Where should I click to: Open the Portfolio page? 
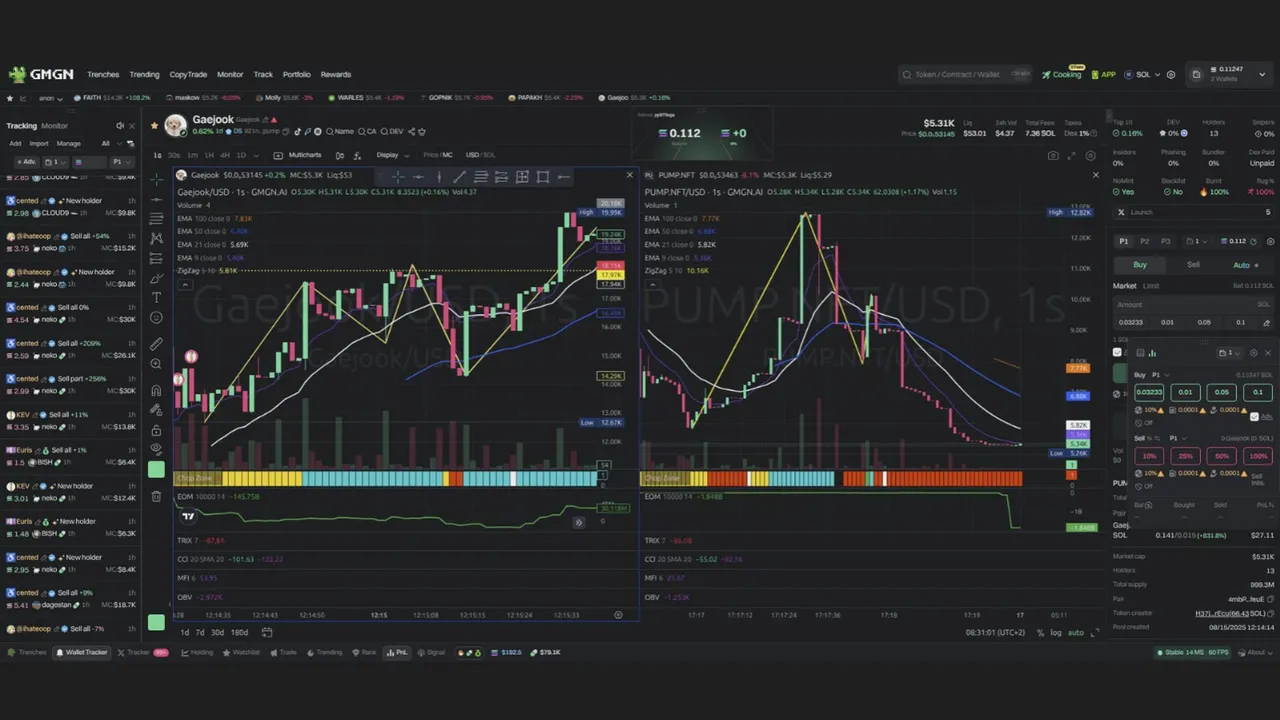[296, 75]
